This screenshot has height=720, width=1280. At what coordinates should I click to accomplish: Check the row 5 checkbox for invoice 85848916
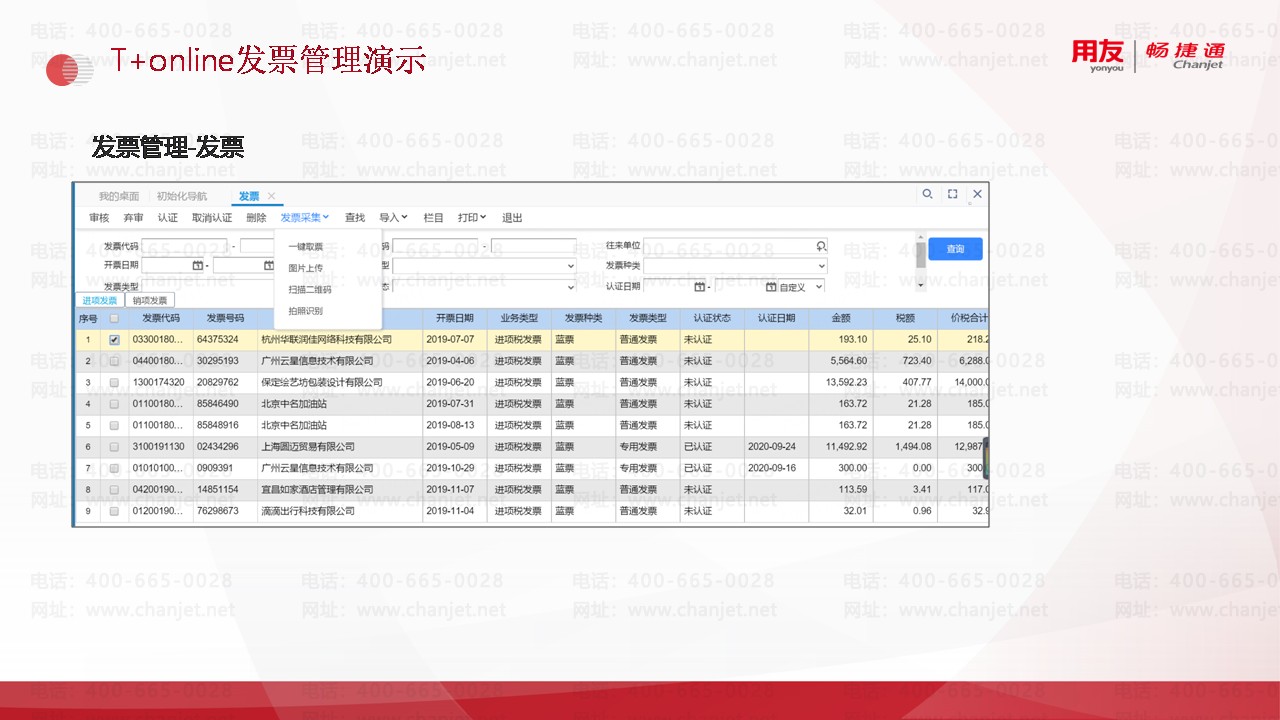(x=114, y=425)
